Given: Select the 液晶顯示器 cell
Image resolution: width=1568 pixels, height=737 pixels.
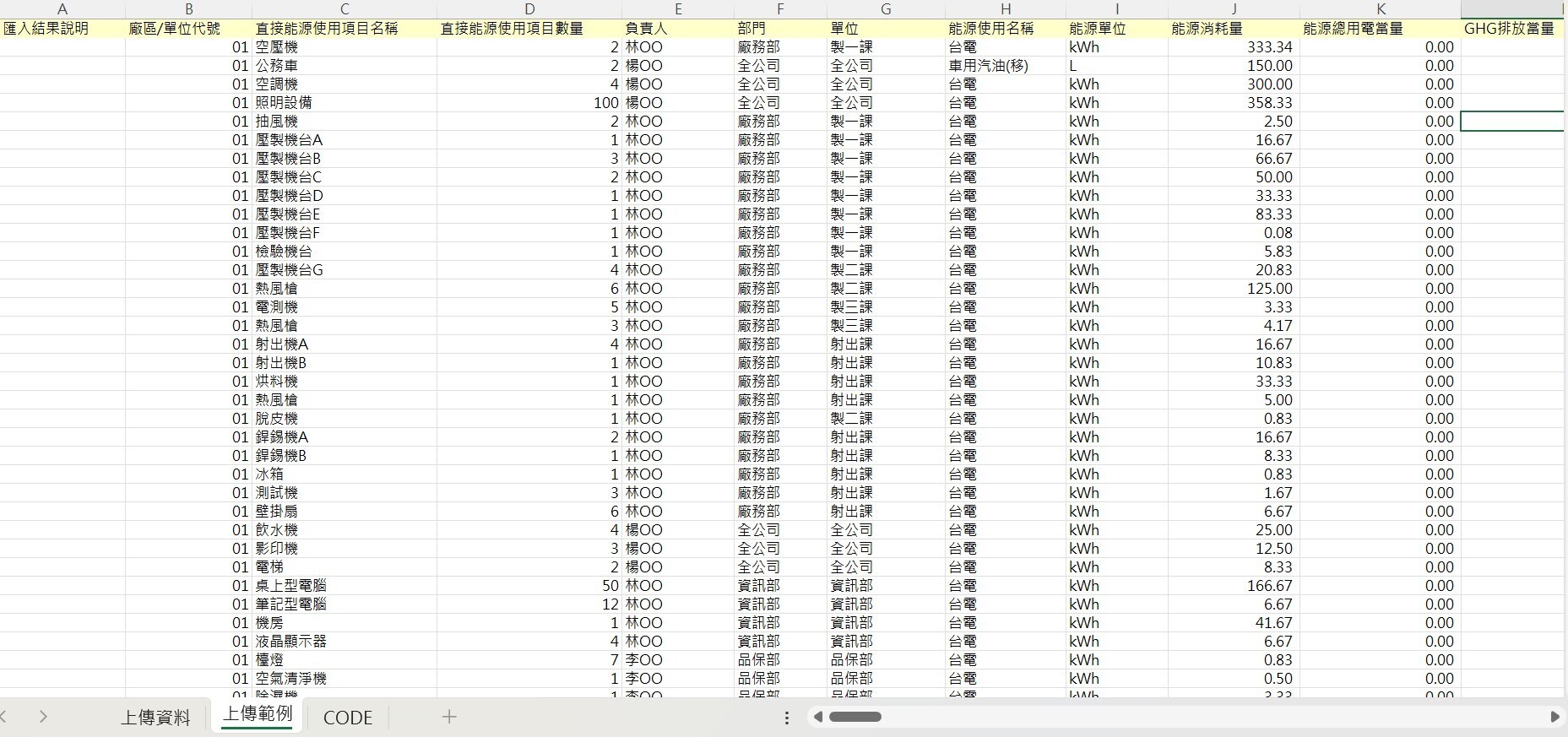Looking at the screenshot, I should point(345,641).
